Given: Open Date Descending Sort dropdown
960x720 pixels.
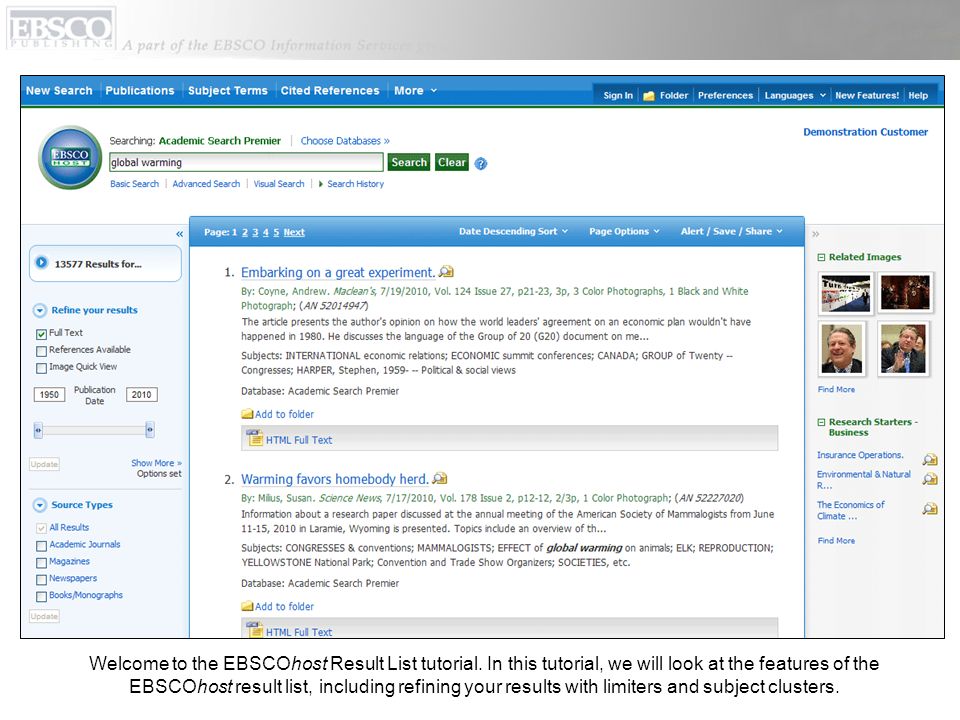Looking at the screenshot, I should point(513,231).
